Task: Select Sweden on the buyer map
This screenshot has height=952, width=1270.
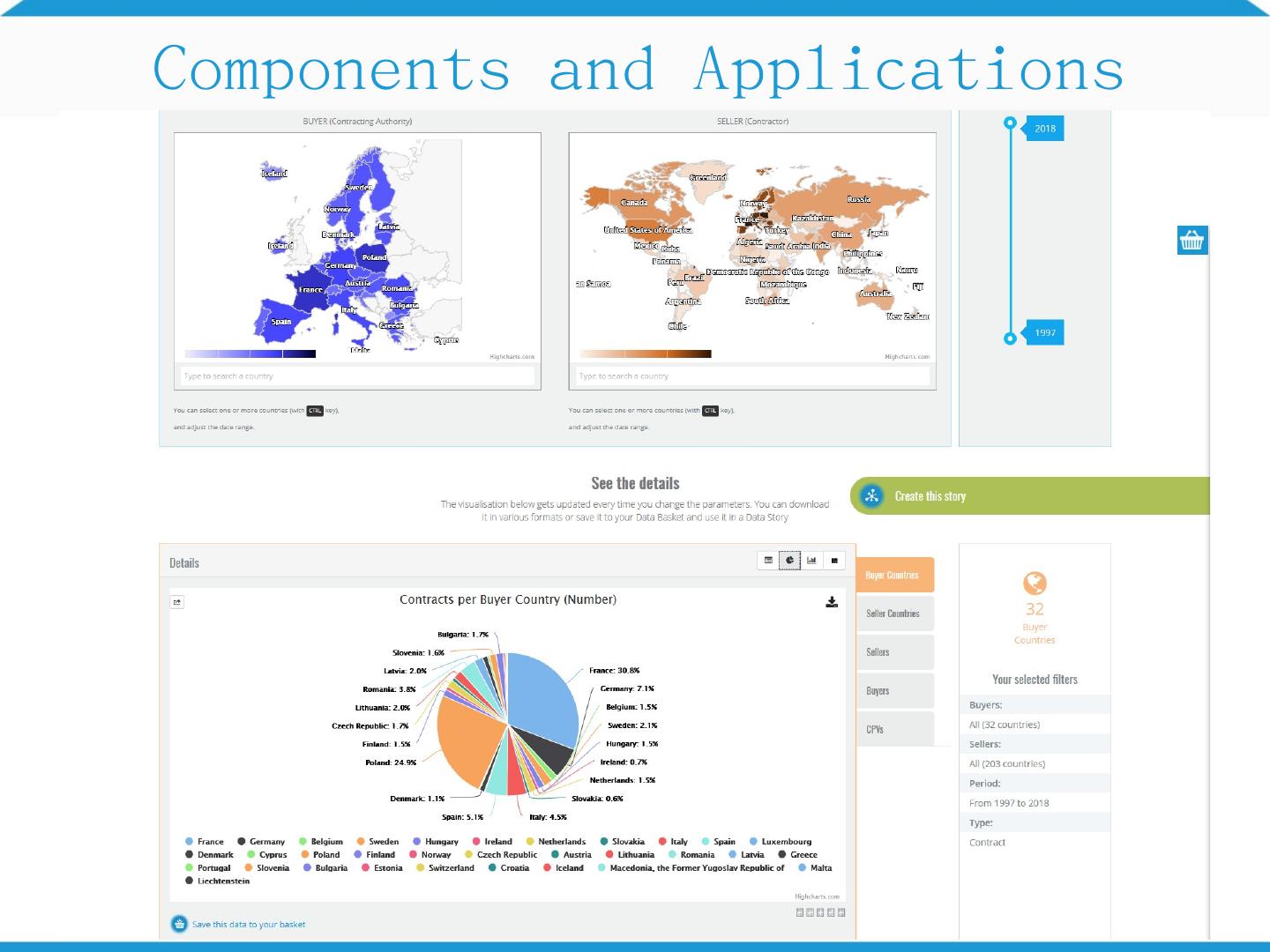Action: point(358,187)
